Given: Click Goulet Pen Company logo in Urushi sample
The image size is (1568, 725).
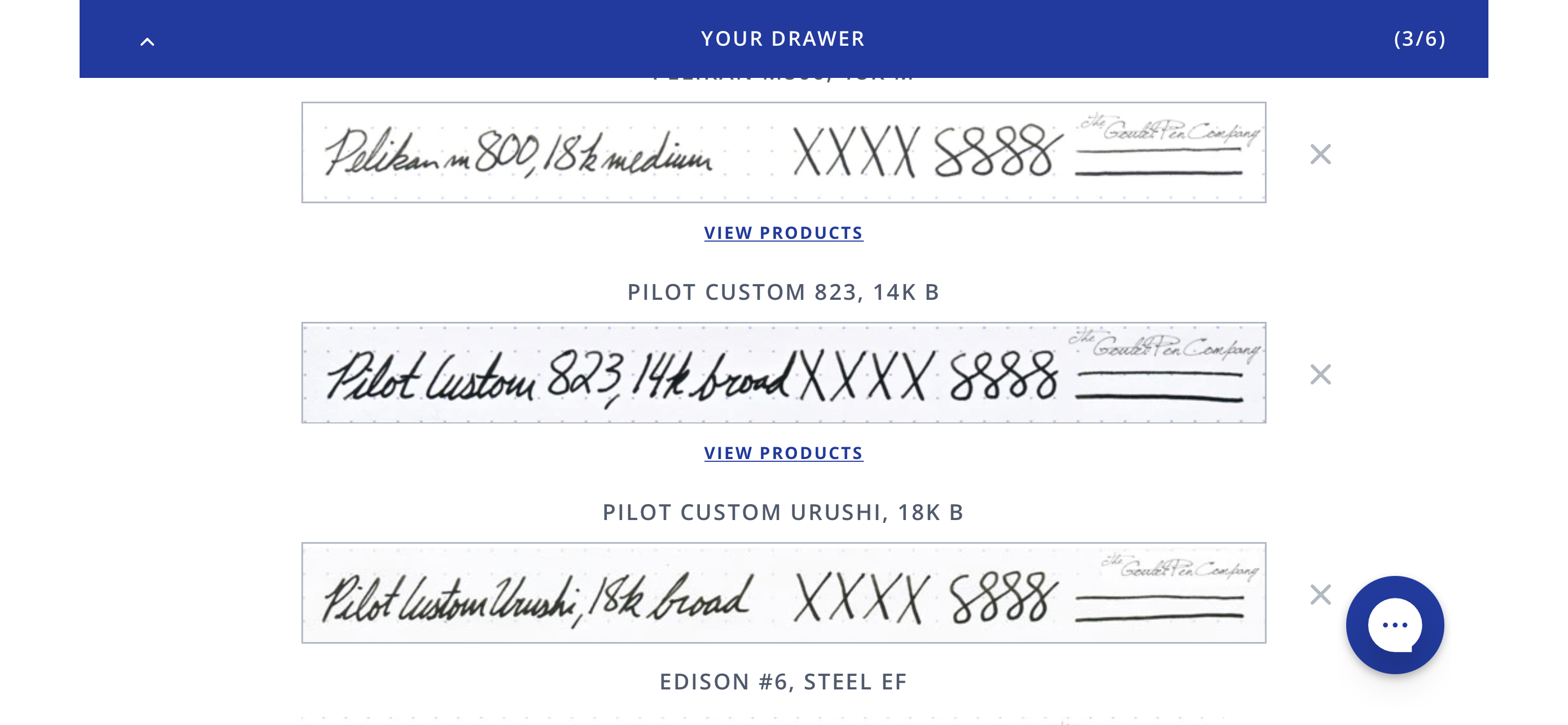Looking at the screenshot, I should click(1180, 567).
